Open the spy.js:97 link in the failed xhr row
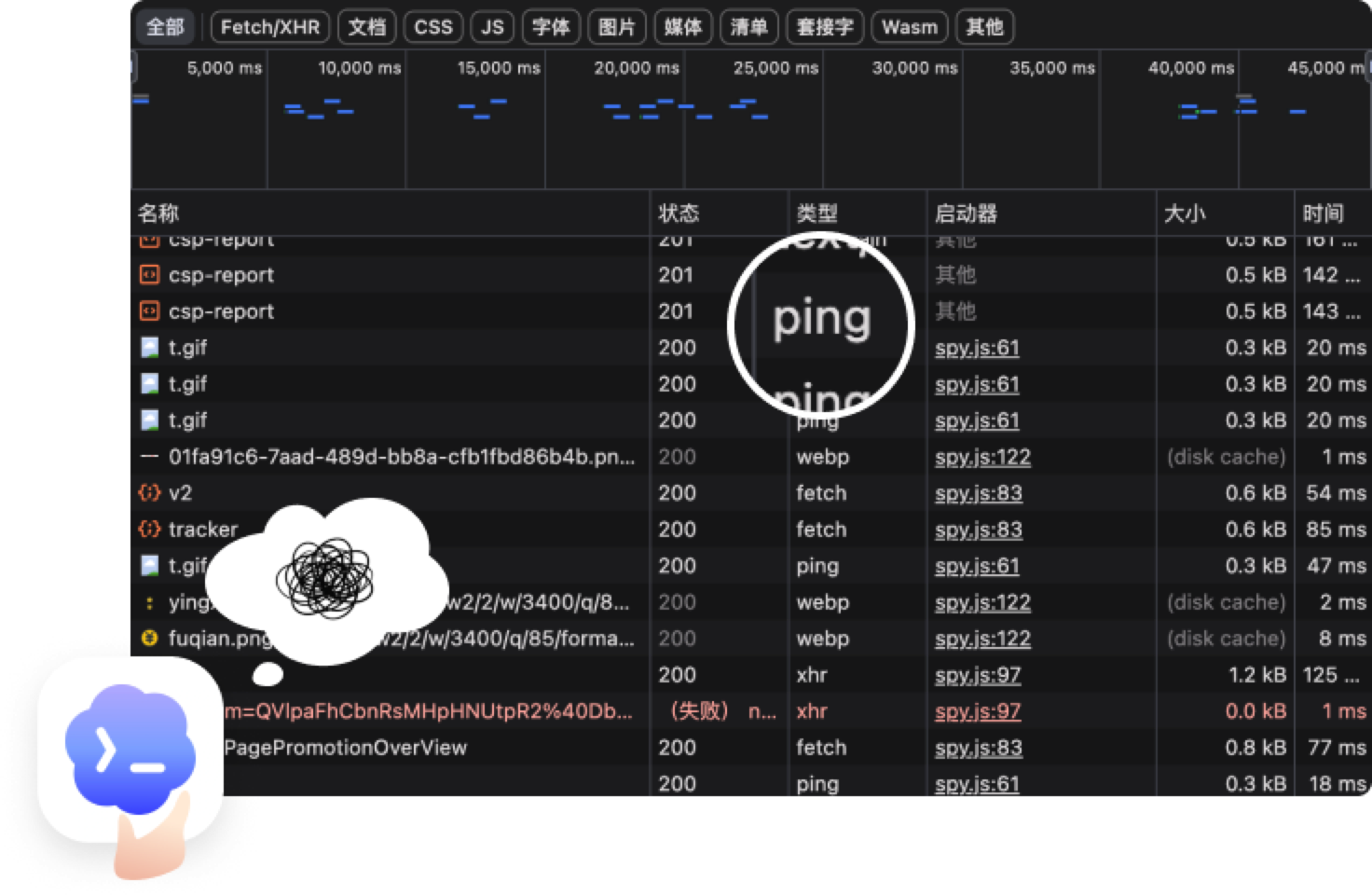The image size is (1372, 895). click(x=978, y=711)
